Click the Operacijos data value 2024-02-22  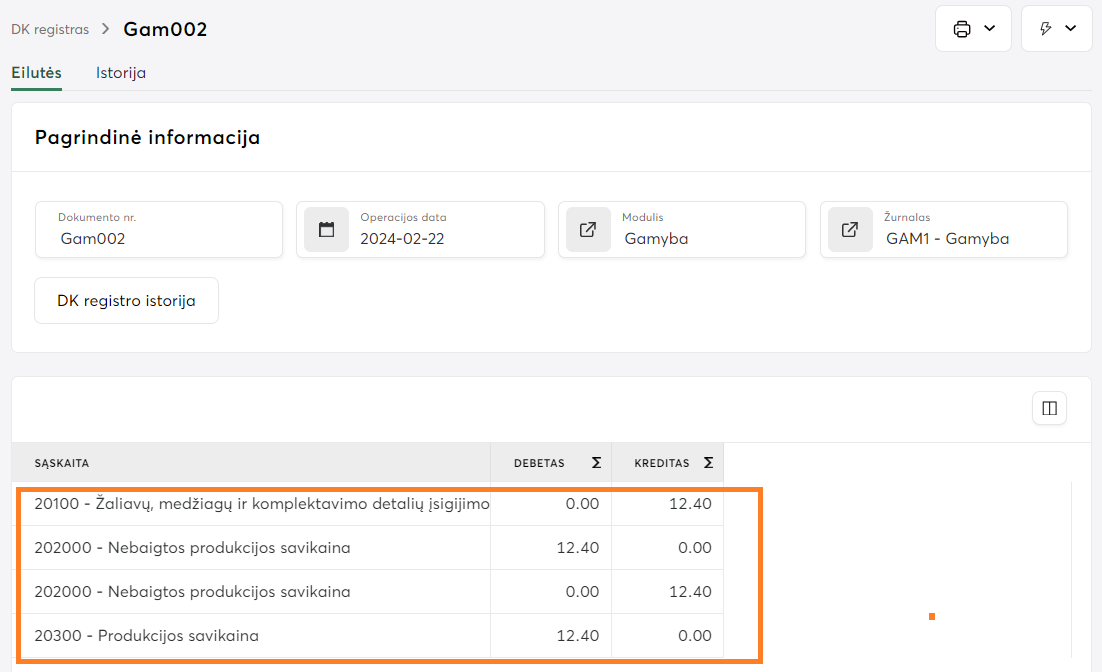pyautogui.click(x=400, y=239)
